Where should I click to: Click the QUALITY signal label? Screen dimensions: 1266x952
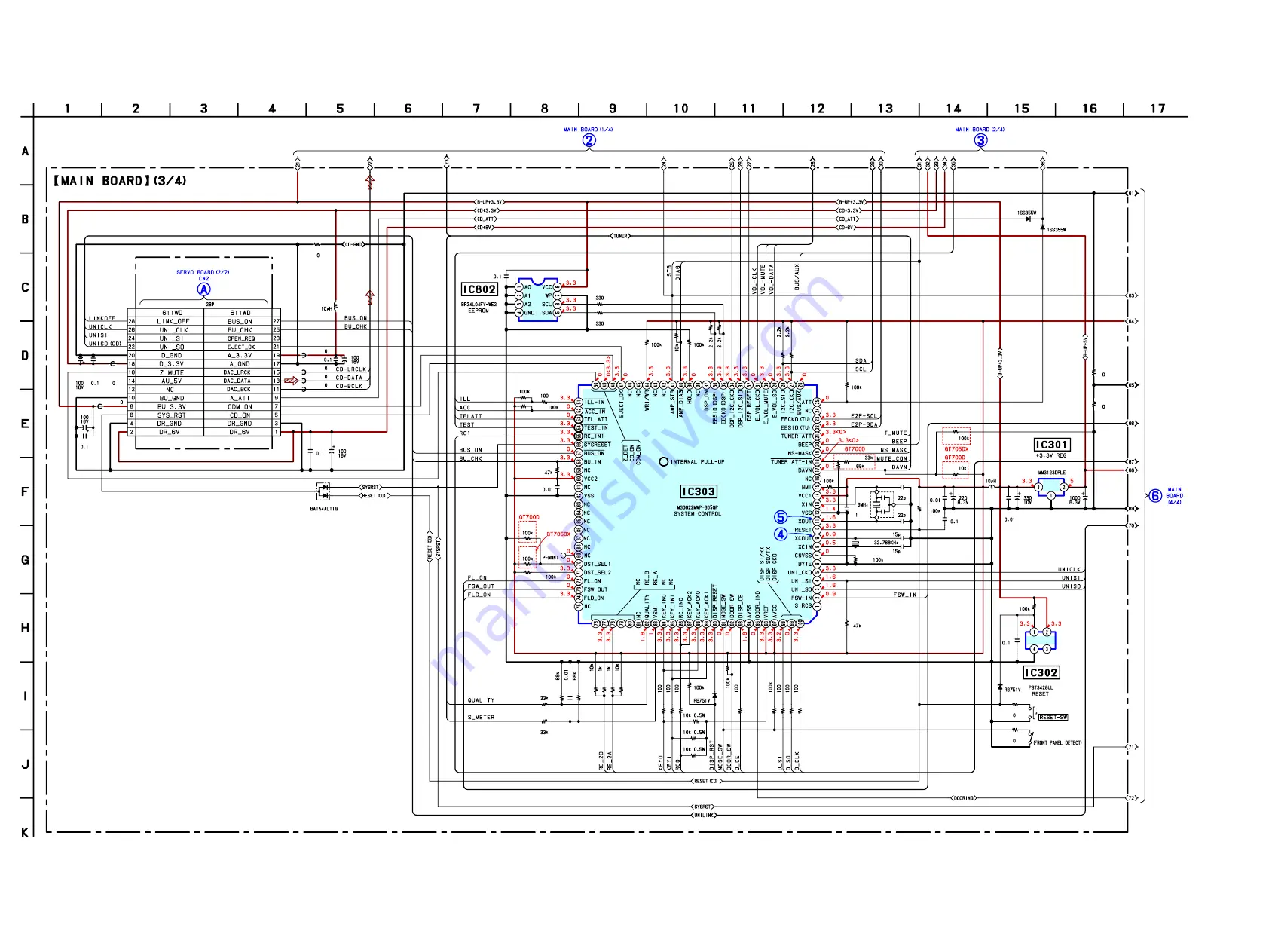pos(481,700)
